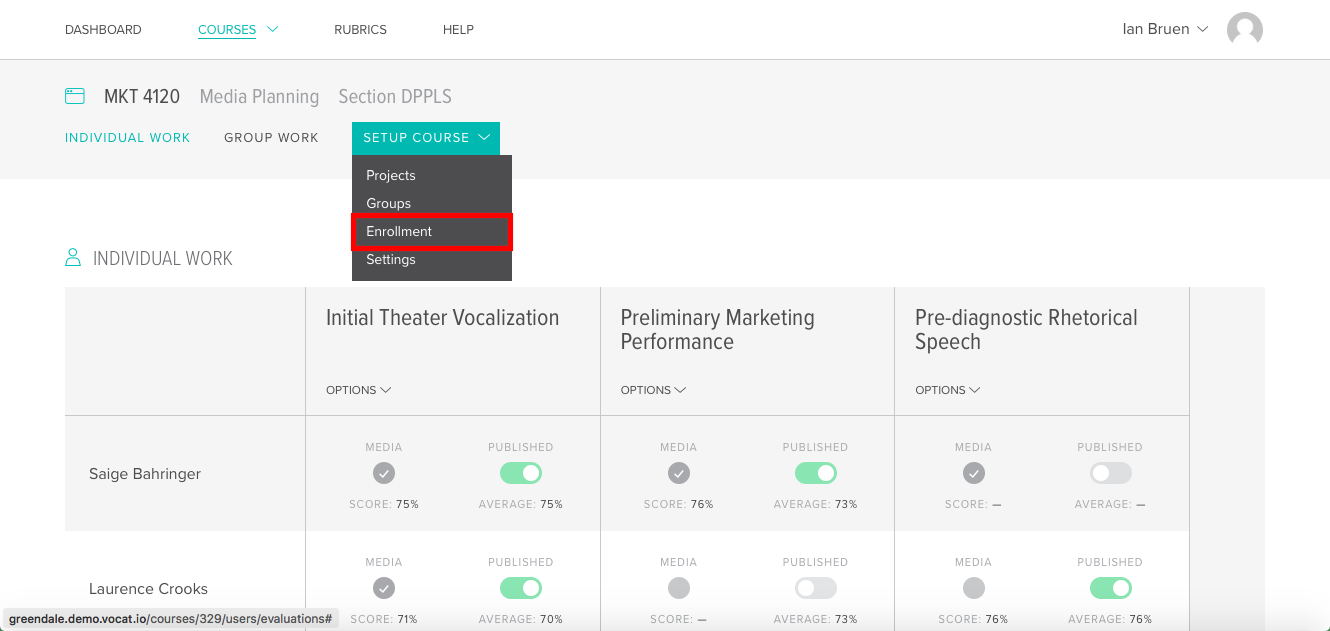Go to the Dashboard link
This screenshot has height=631, width=1330.
pyautogui.click(x=103, y=30)
